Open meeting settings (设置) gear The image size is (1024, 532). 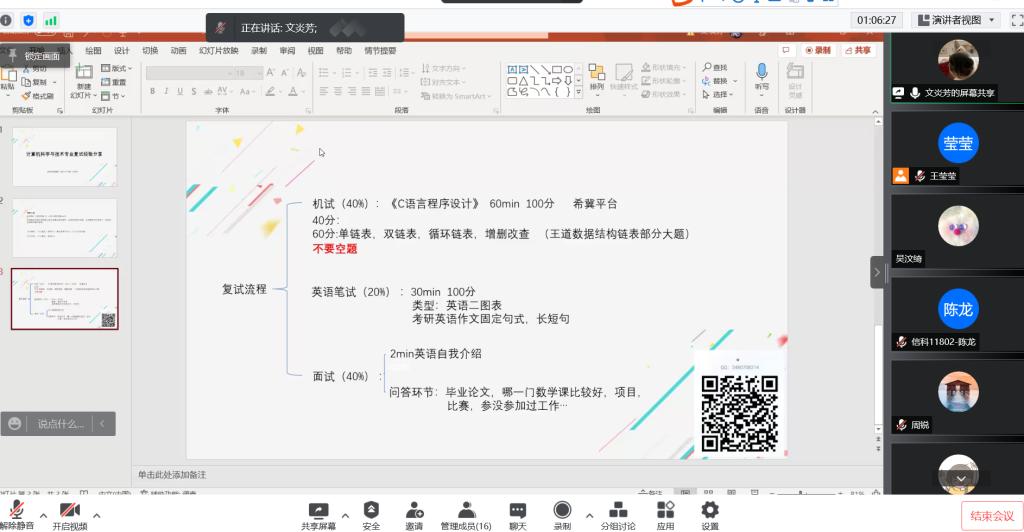coord(710,512)
